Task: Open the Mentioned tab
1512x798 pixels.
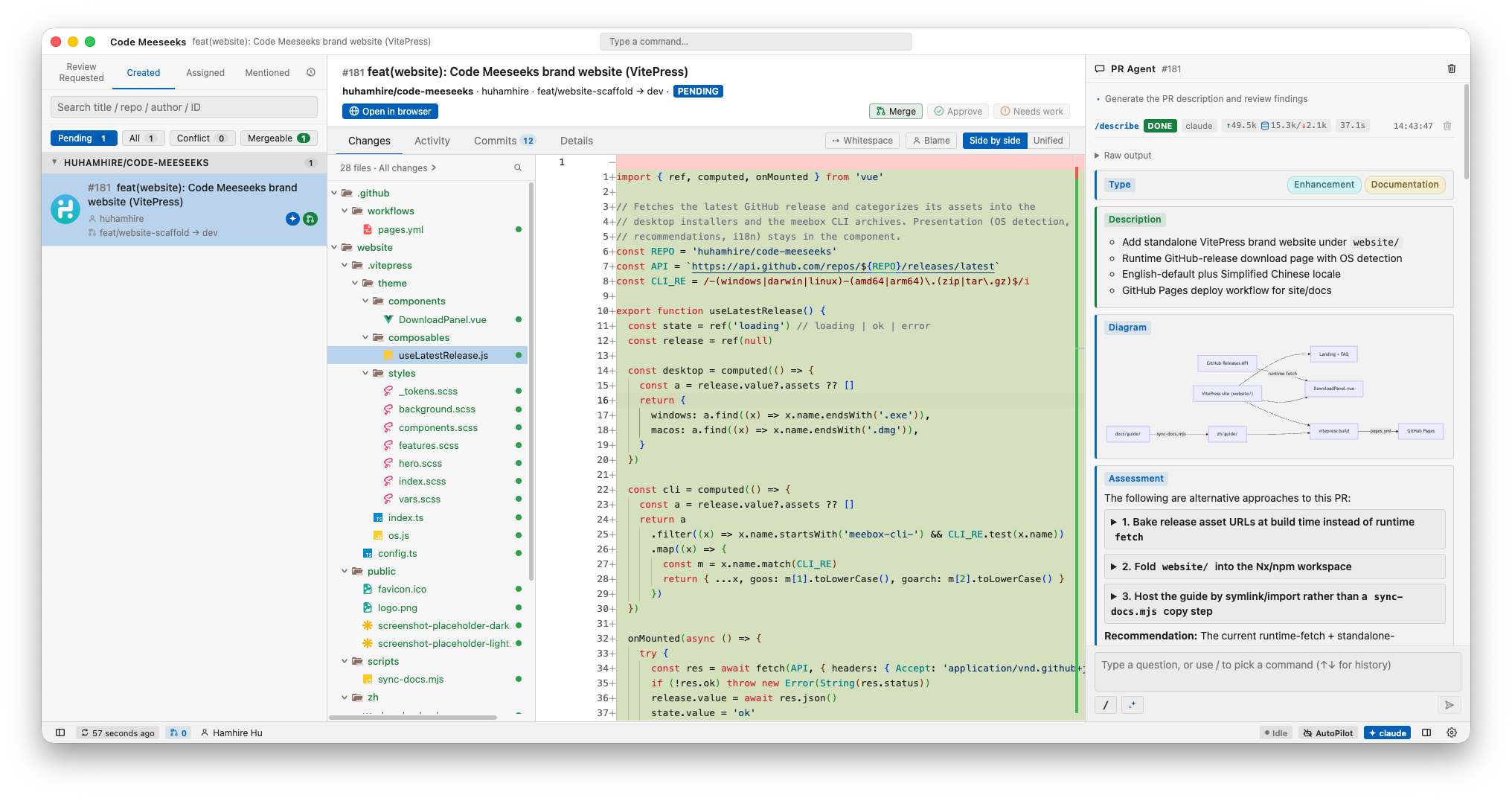Action: coord(267,72)
